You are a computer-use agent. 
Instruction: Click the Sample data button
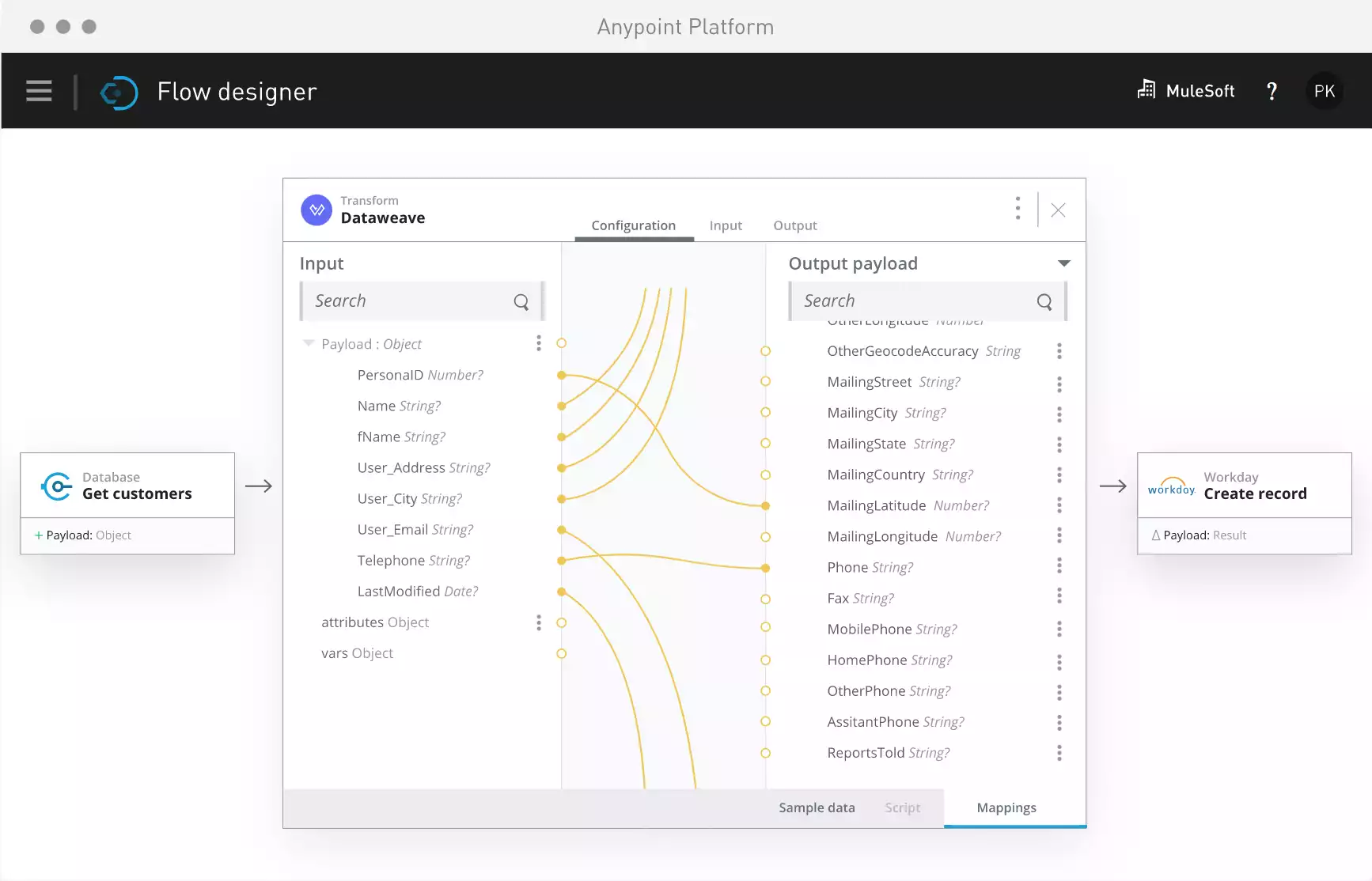click(816, 807)
